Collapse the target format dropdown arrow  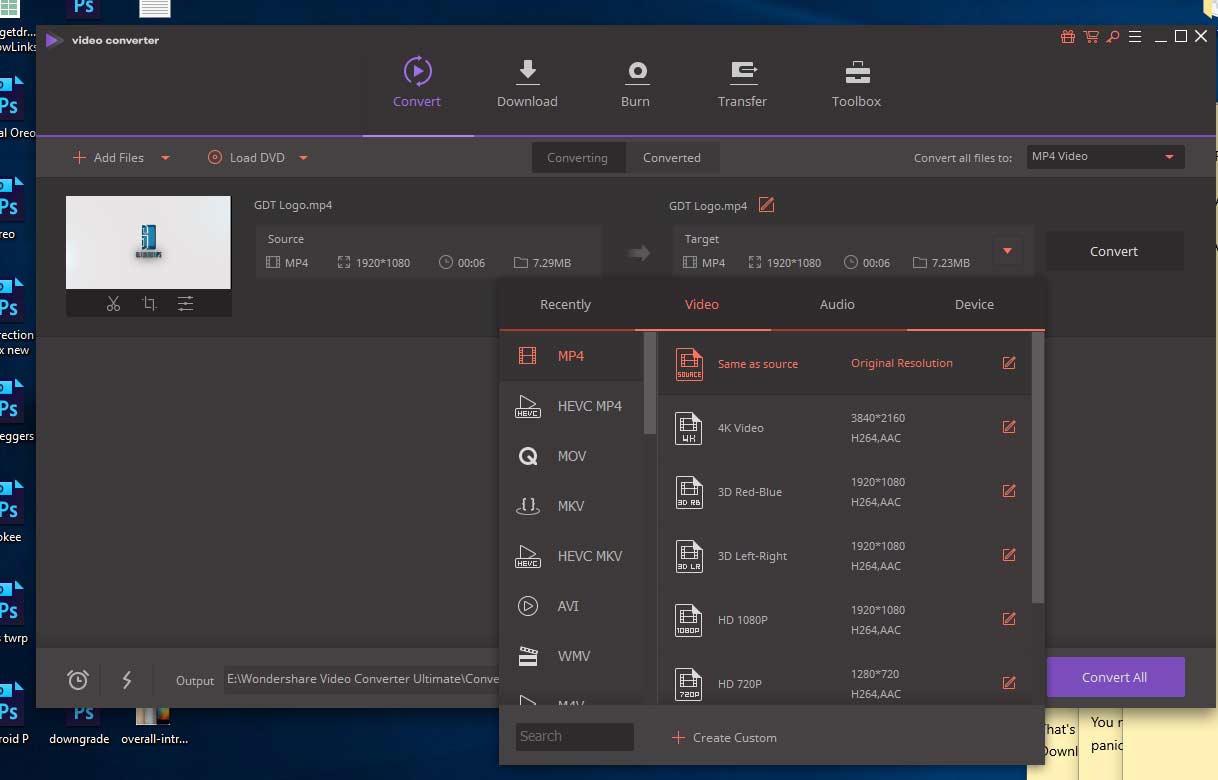[x=1007, y=251]
